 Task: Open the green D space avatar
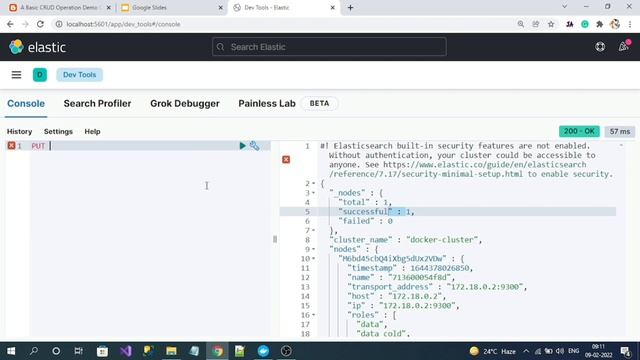point(40,75)
